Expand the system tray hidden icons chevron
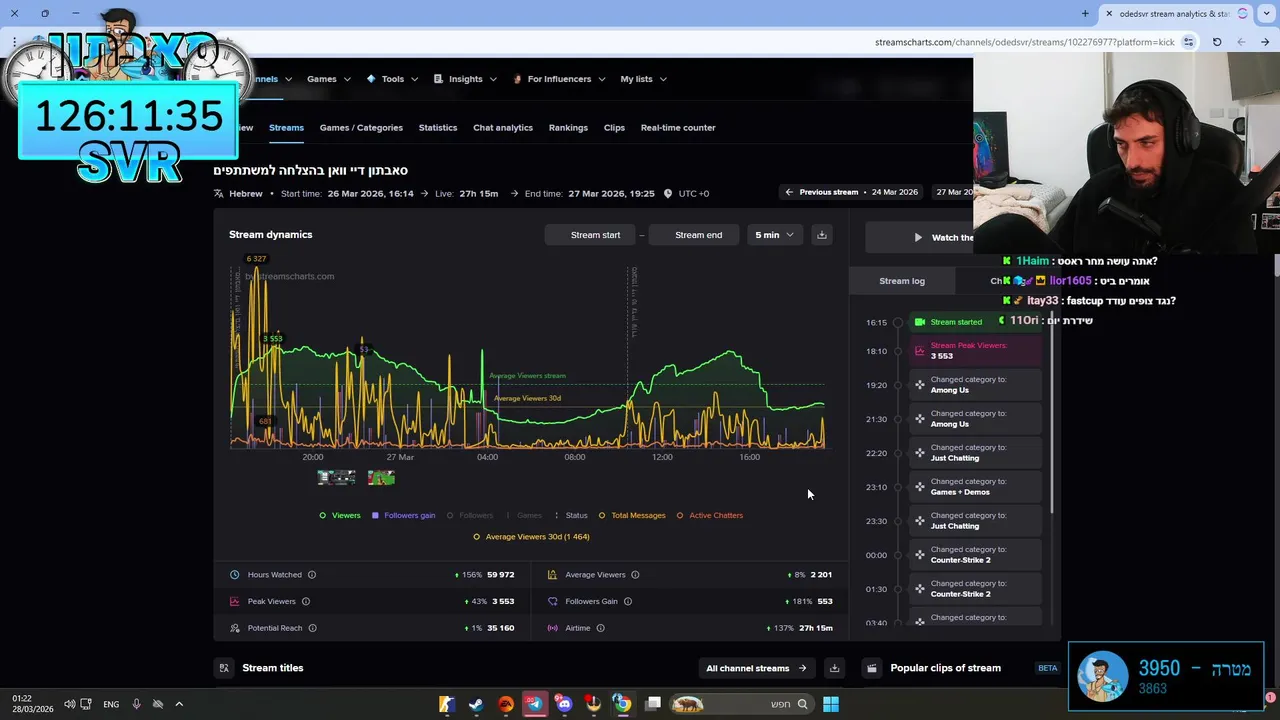 point(179,704)
